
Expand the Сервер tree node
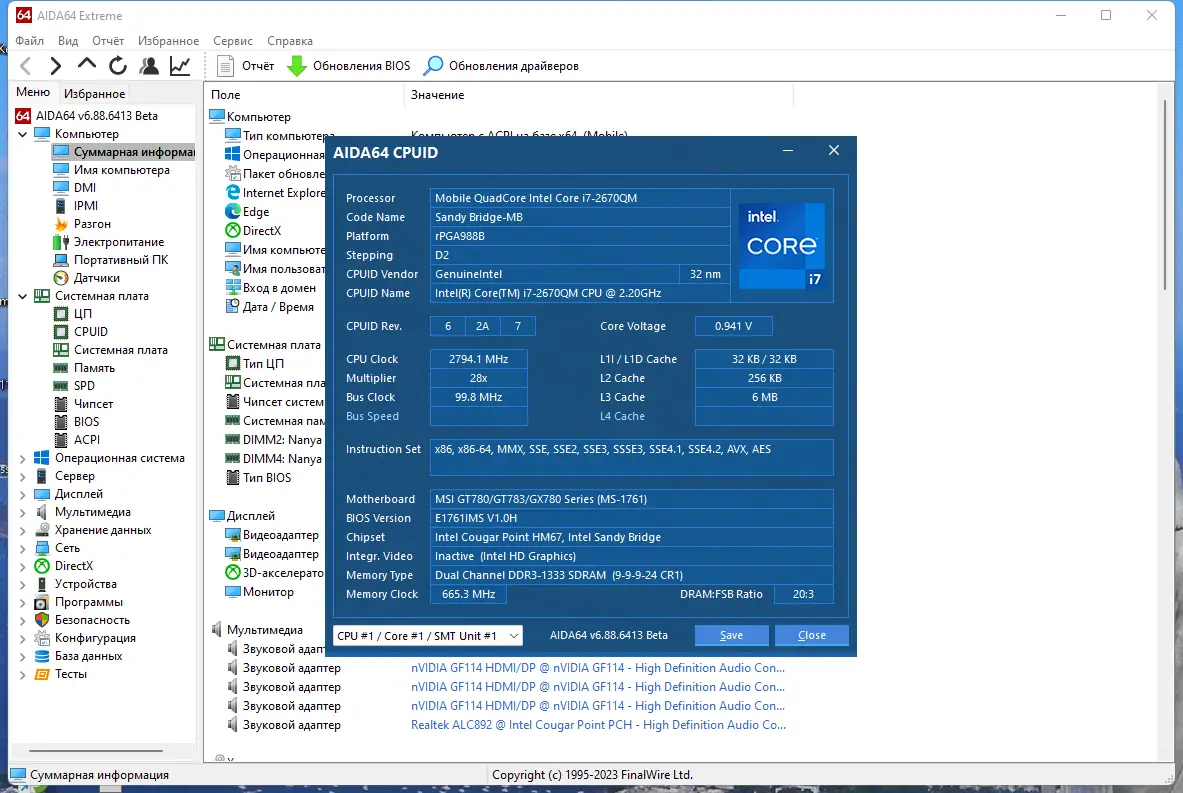pos(22,477)
